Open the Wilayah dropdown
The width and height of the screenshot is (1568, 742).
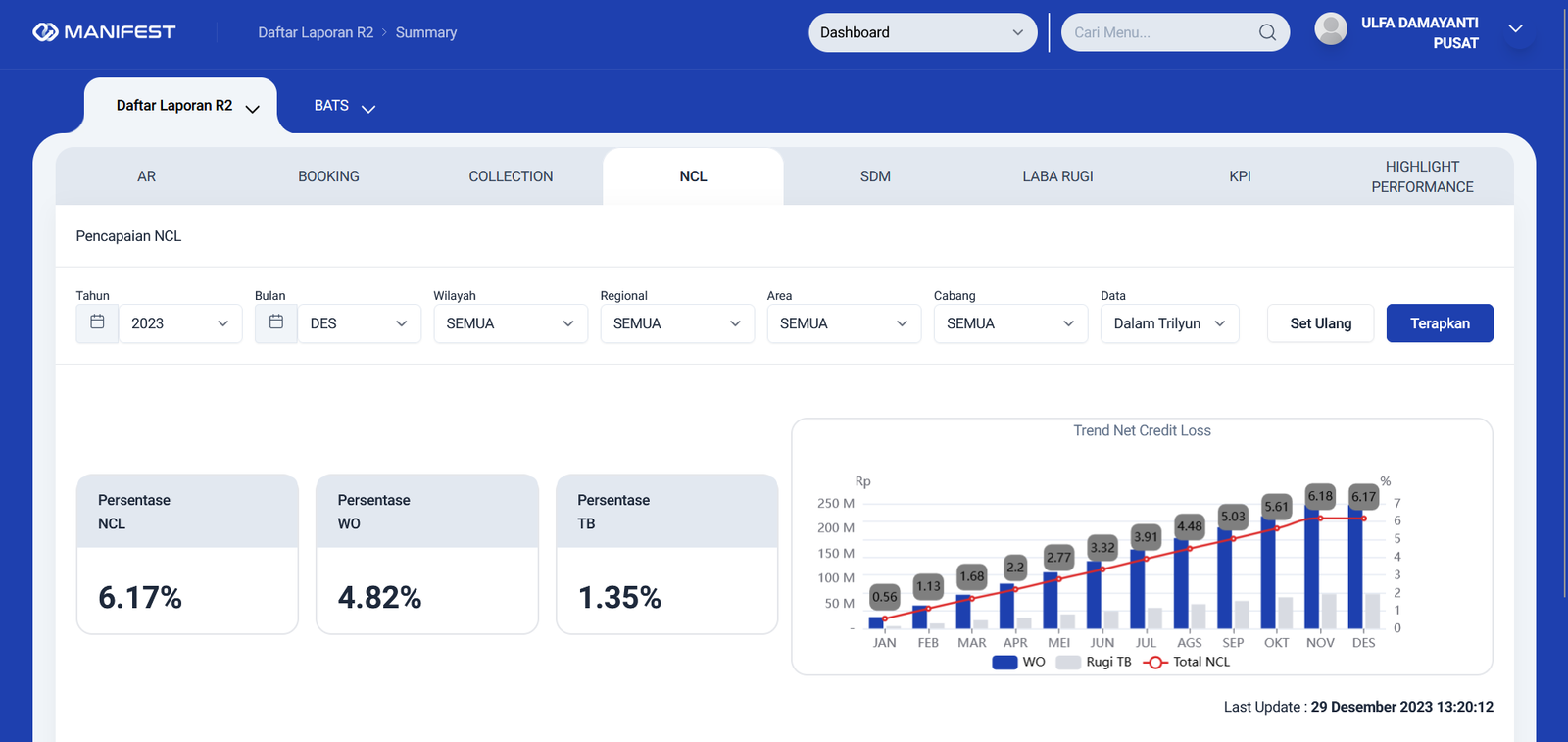(x=510, y=323)
